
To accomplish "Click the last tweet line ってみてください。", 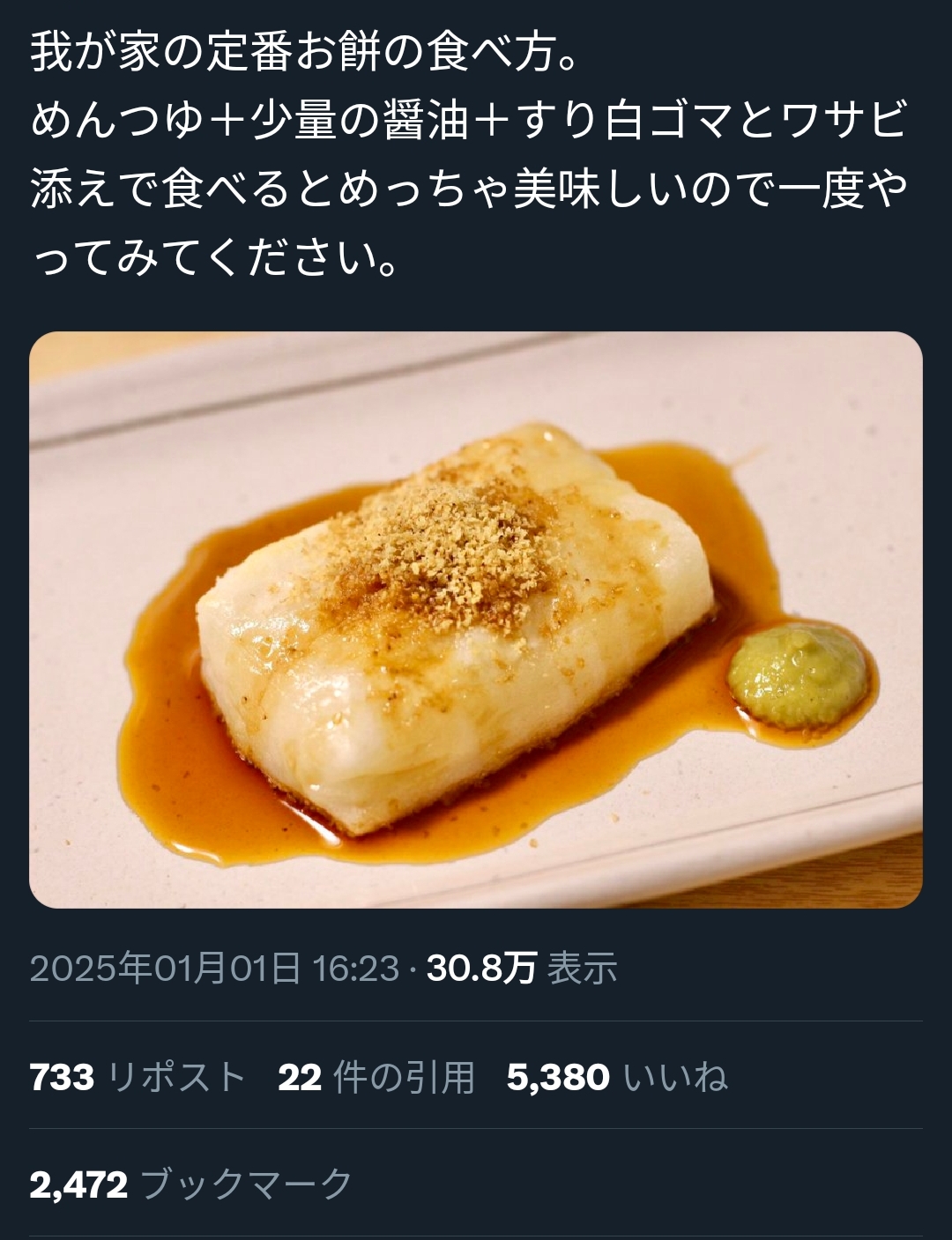I will click(217, 256).
